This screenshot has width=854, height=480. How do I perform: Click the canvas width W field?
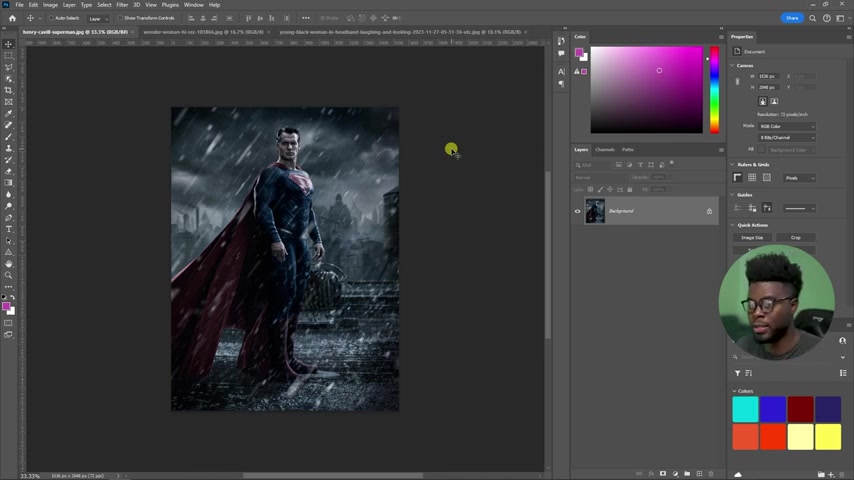[x=769, y=76]
